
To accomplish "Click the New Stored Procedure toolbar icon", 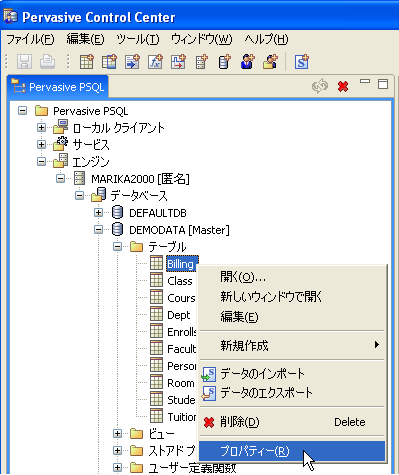I will 132,62.
